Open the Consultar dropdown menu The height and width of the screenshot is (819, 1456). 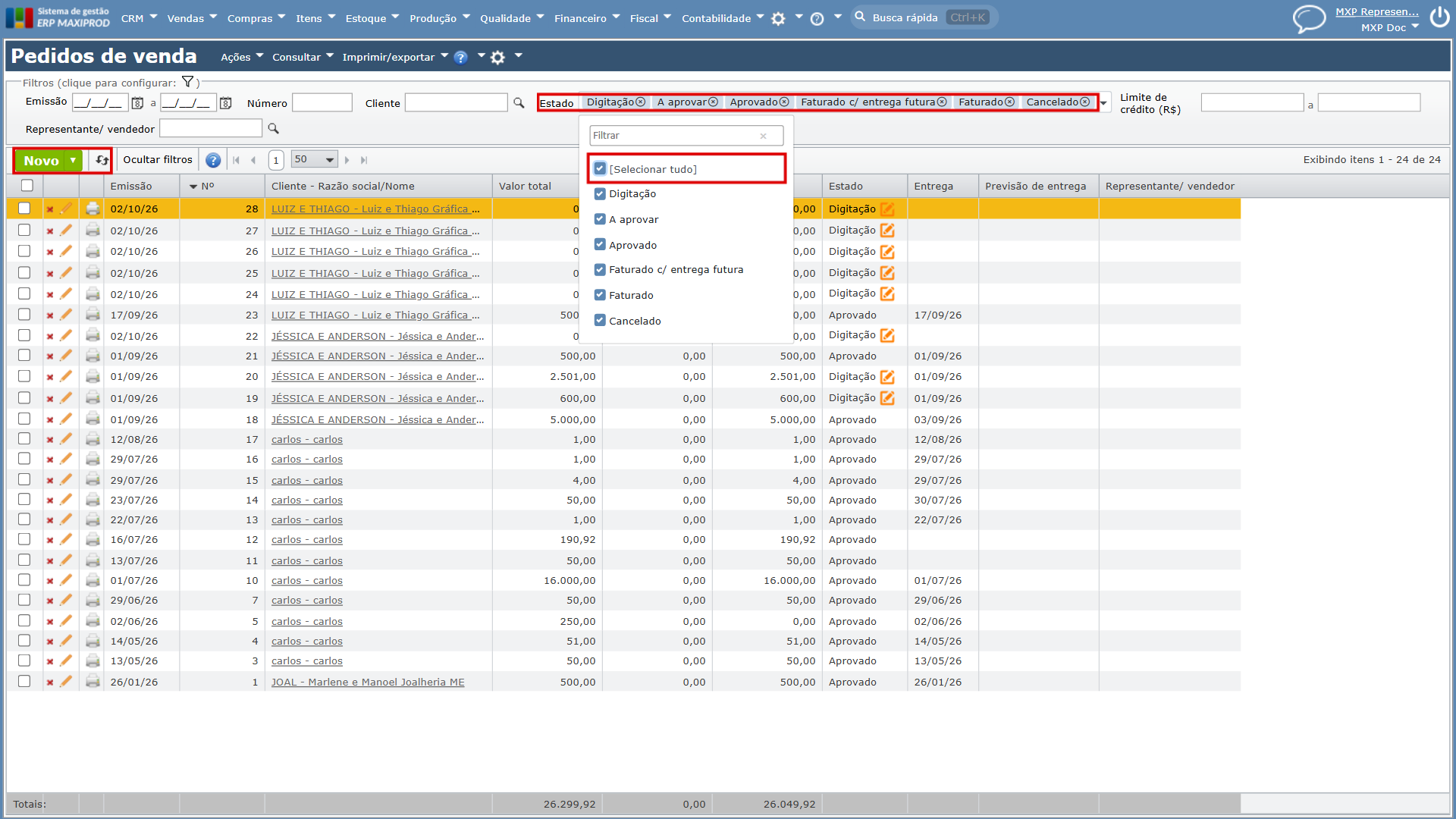(303, 58)
